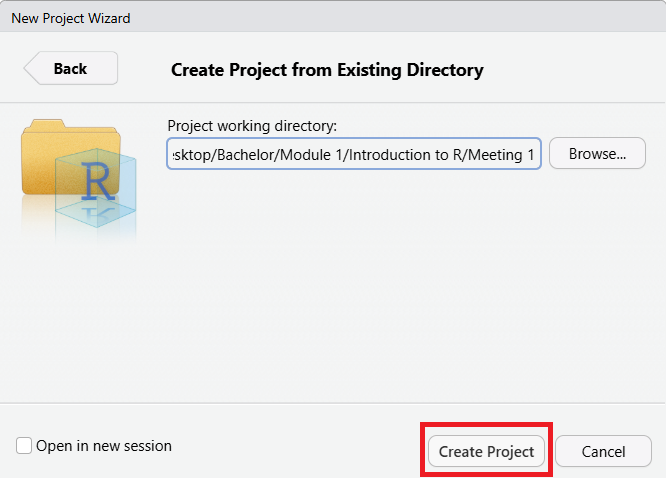The image size is (666, 478).
Task: Click the pointed left edge of Back button
Action: point(30,69)
